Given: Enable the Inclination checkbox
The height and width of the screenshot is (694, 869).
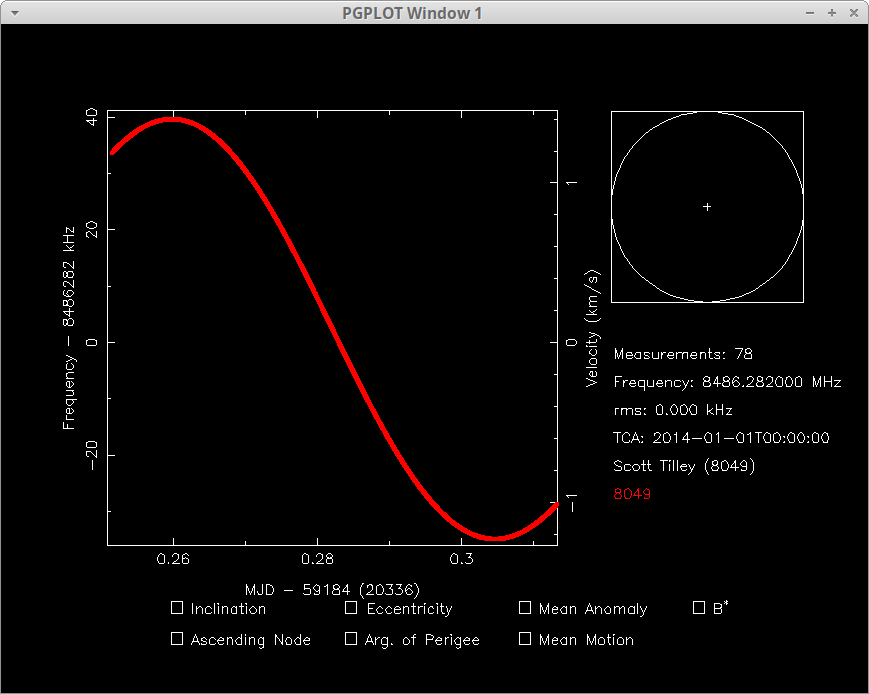Looking at the screenshot, I should [x=177, y=607].
